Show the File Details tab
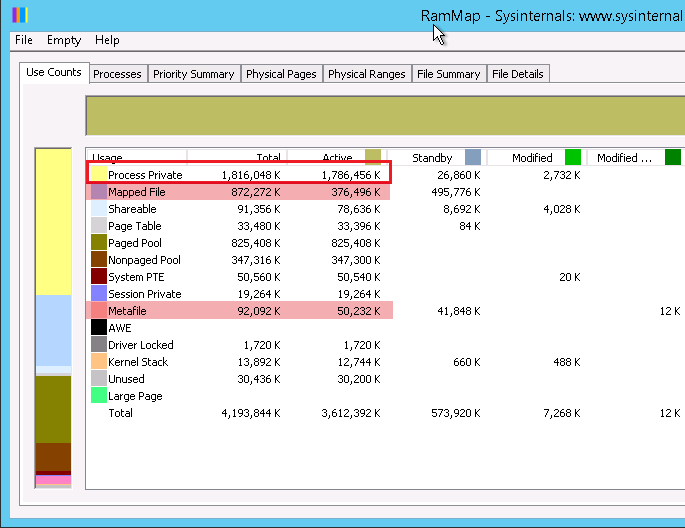Image resolution: width=685 pixels, height=528 pixels. coord(518,74)
